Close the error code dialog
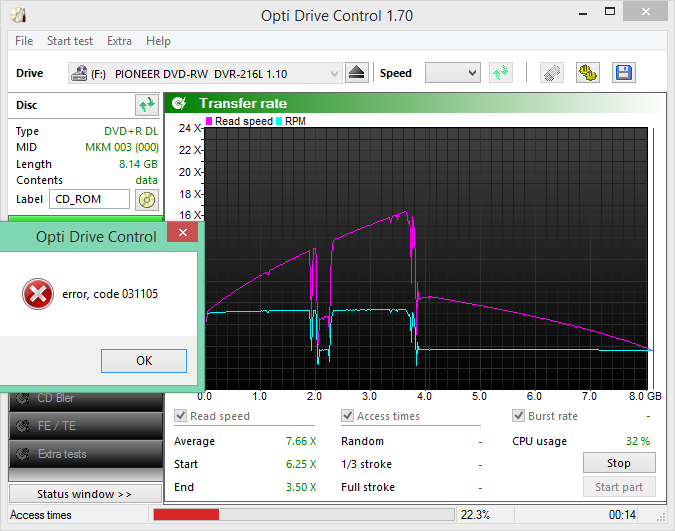Screen dimensions: 675x531 pyautogui.click(x=183, y=233)
